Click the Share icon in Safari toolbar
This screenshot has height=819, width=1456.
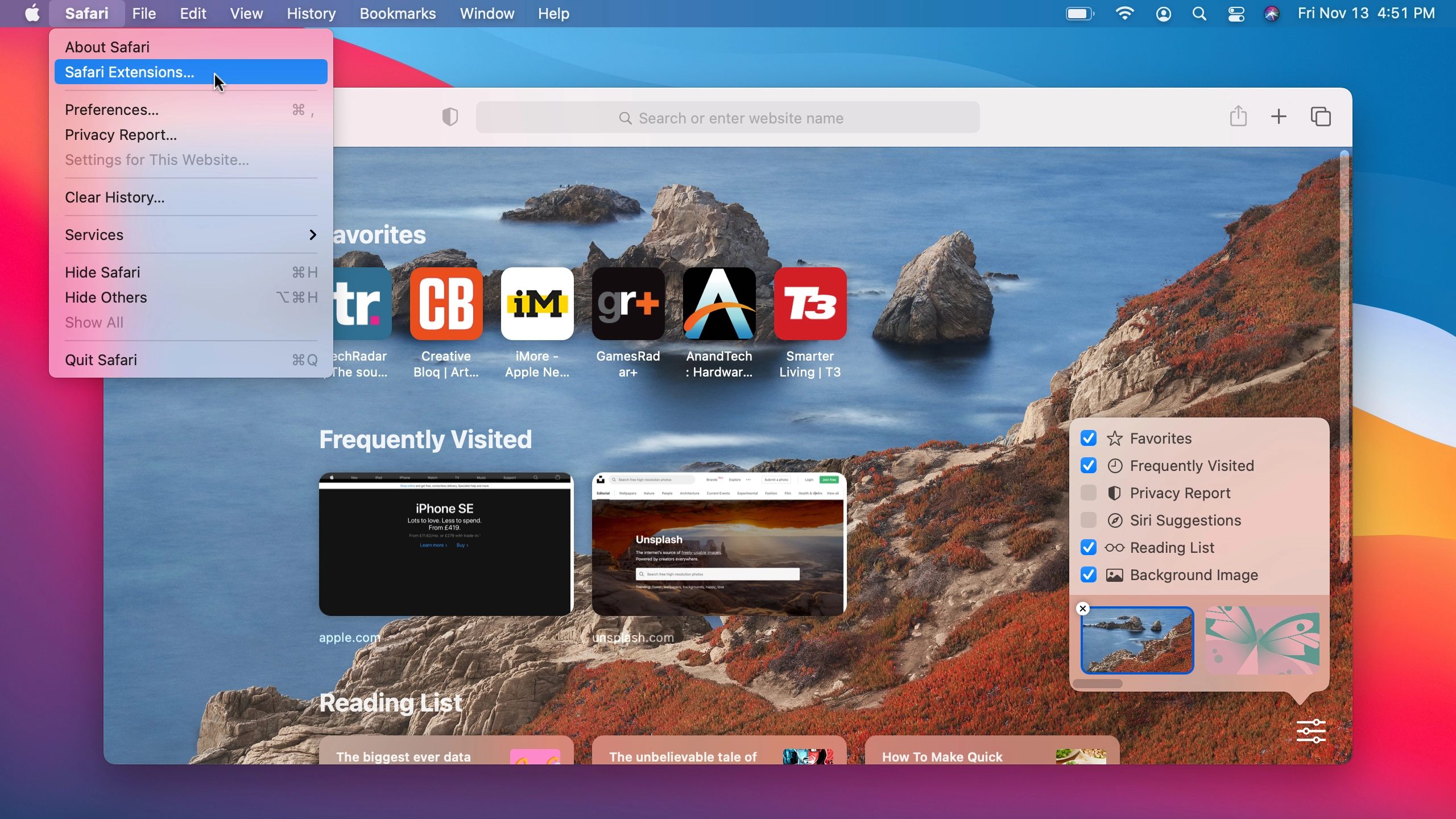1239,116
